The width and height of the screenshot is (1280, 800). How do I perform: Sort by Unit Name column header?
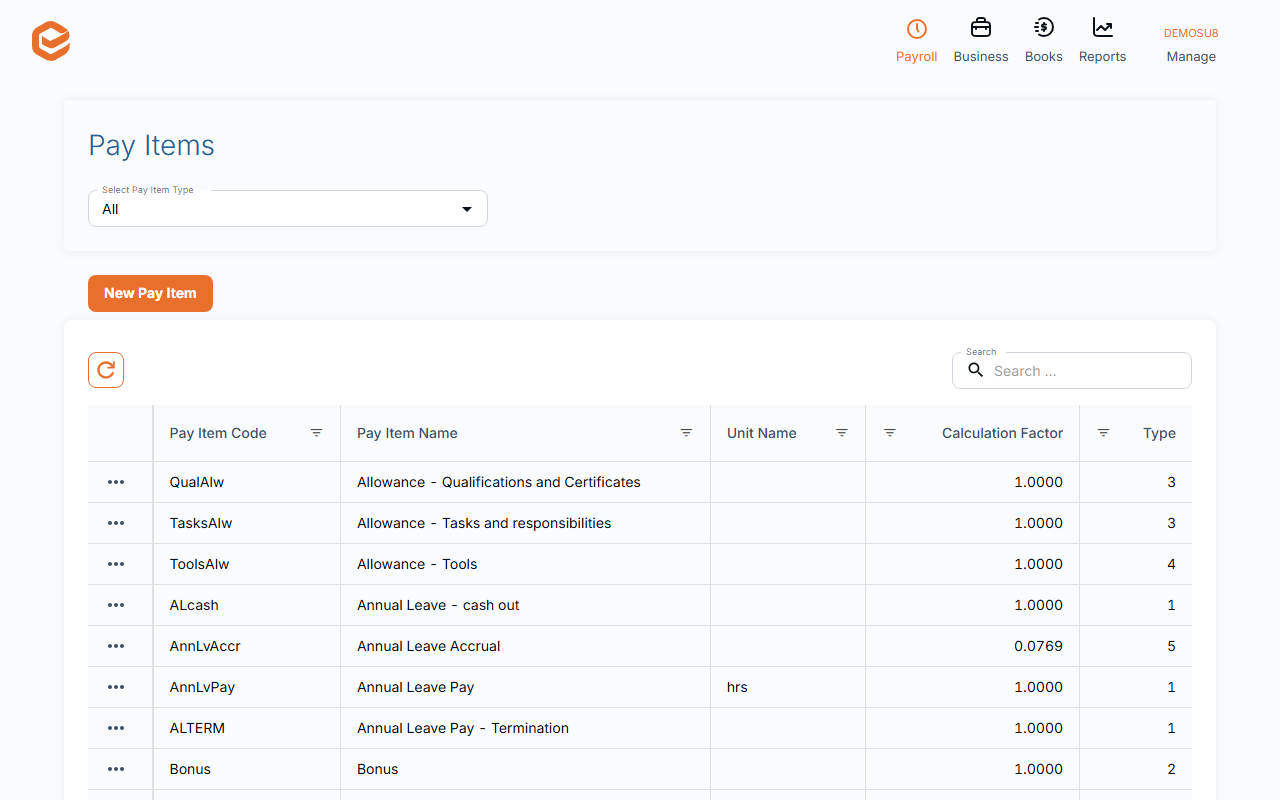point(762,433)
